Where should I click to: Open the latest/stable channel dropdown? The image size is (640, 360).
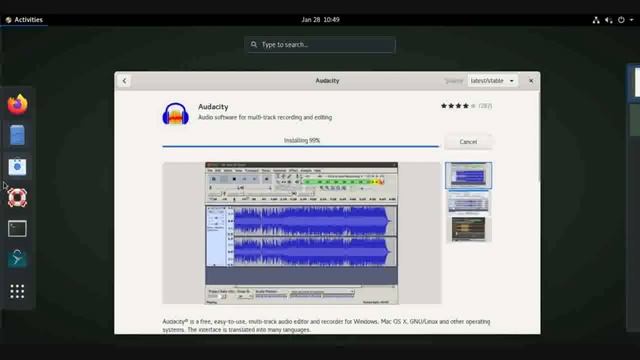coord(492,81)
